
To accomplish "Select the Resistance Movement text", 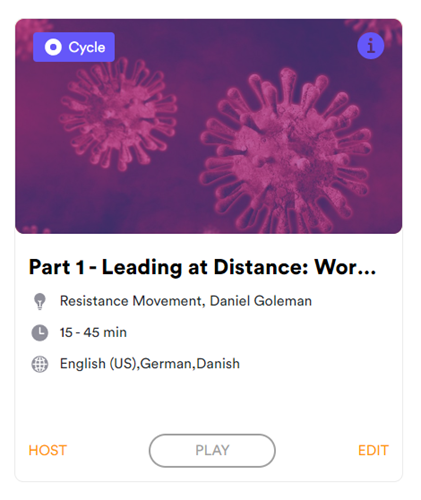I will tap(131, 301).
